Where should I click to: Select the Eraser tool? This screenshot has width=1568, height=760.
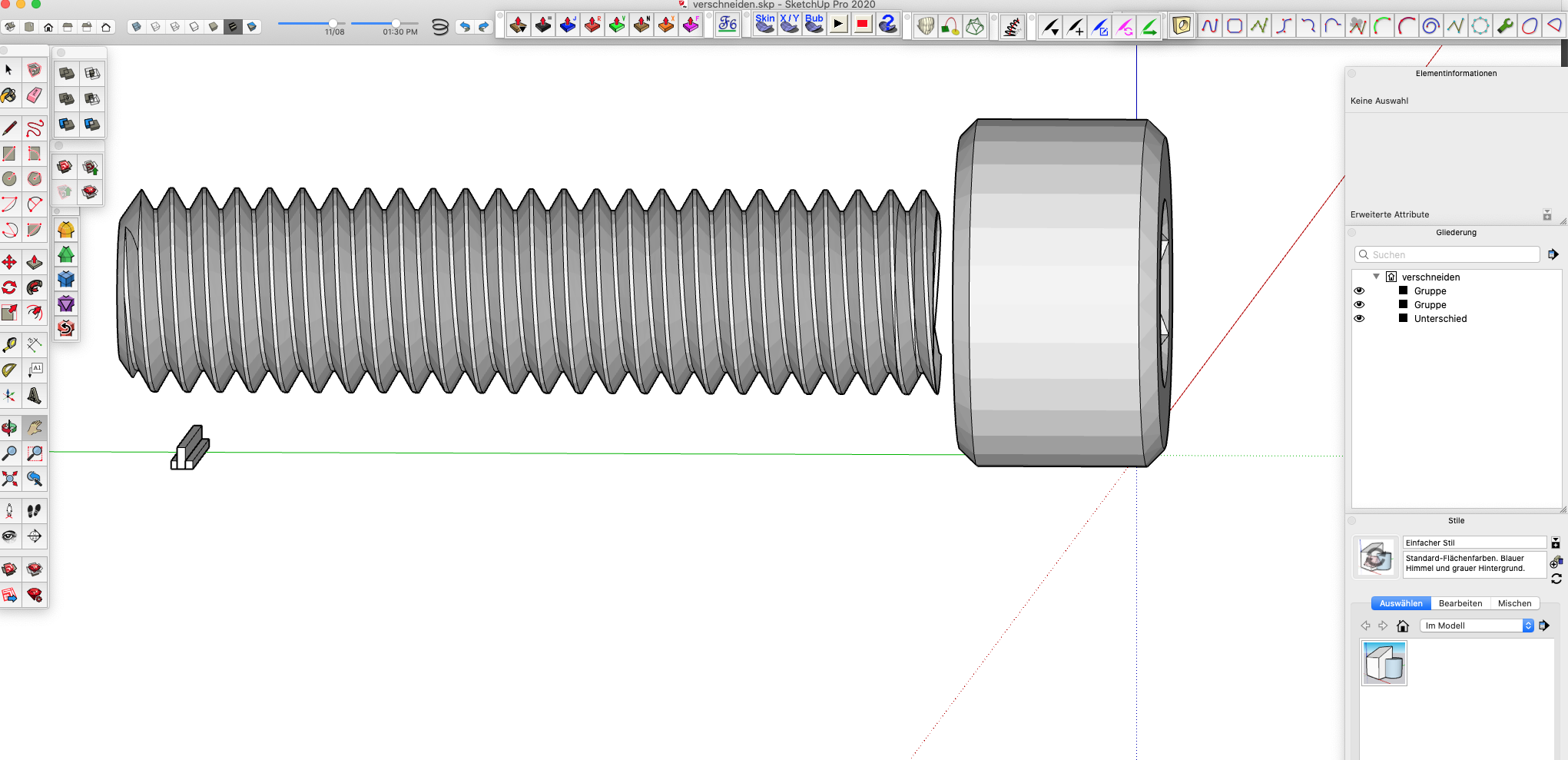pos(35,95)
